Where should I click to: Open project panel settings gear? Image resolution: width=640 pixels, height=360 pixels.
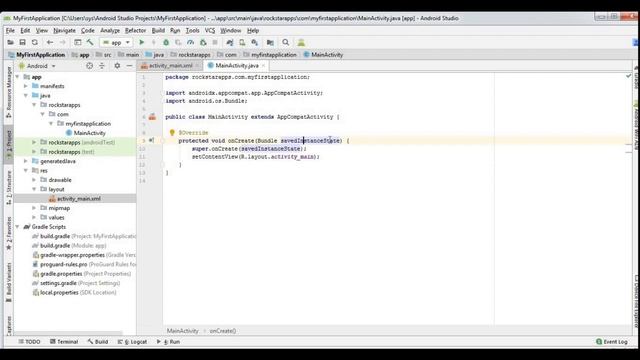[x=117, y=66]
